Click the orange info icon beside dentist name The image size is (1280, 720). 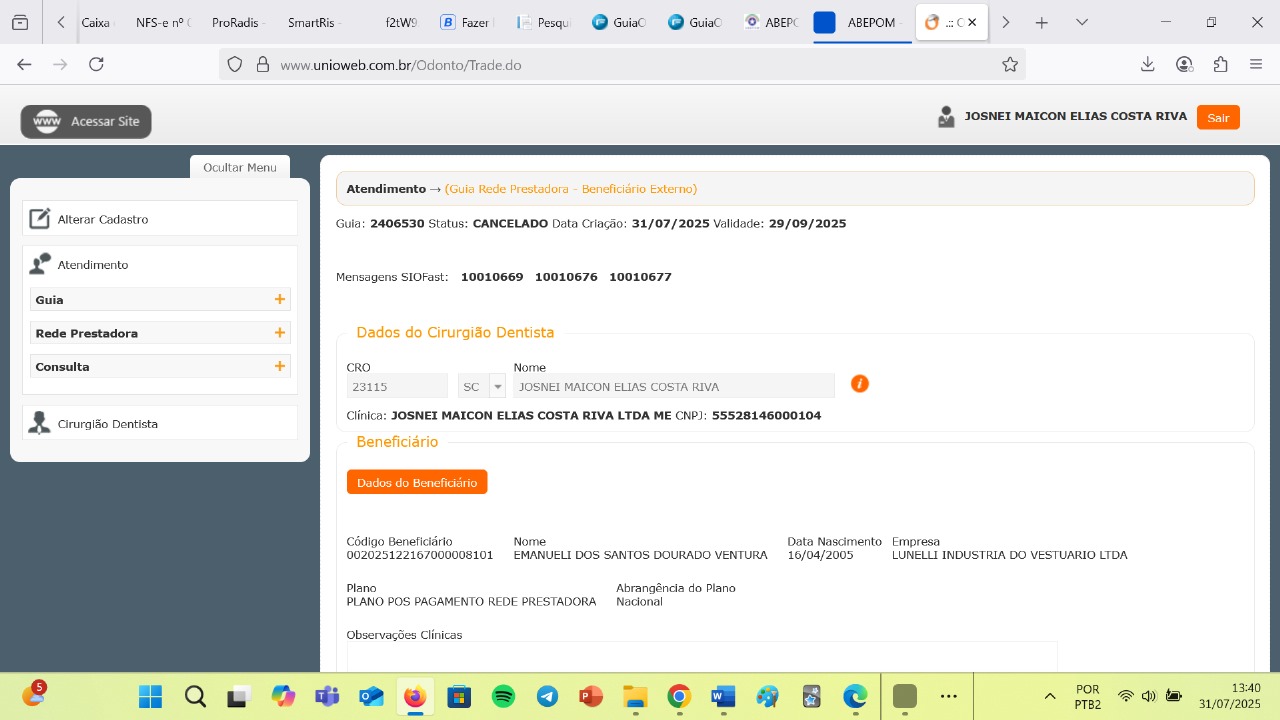click(859, 384)
